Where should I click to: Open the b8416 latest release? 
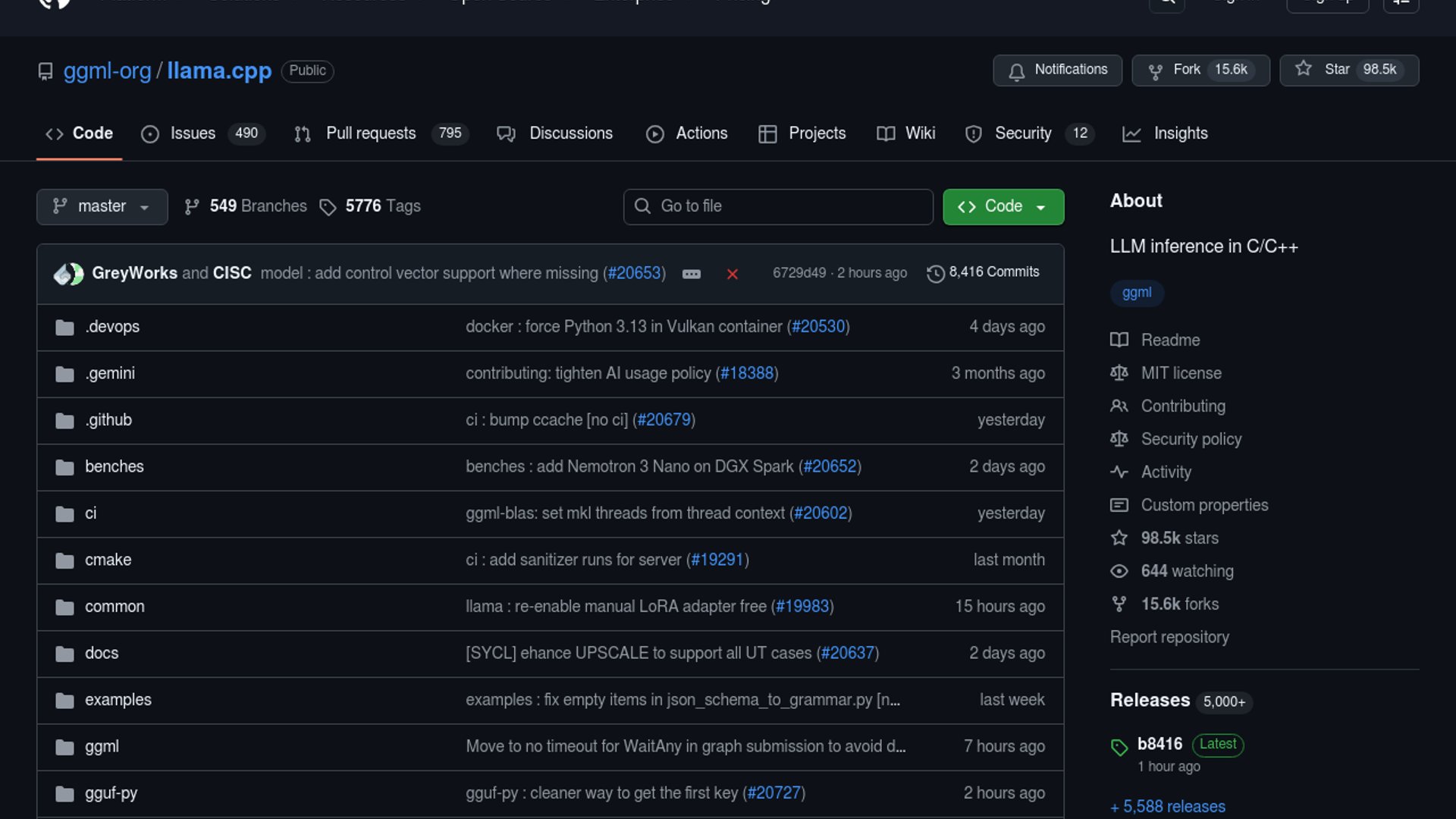pyautogui.click(x=1159, y=744)
